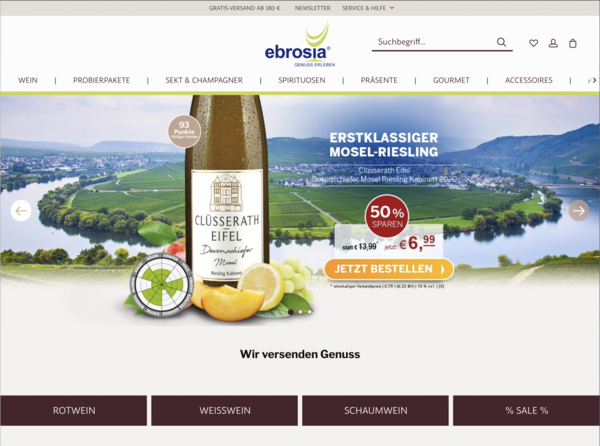The image size is (600, 446).
Task: Select the first carousel dot indicator
Action: 291,312
